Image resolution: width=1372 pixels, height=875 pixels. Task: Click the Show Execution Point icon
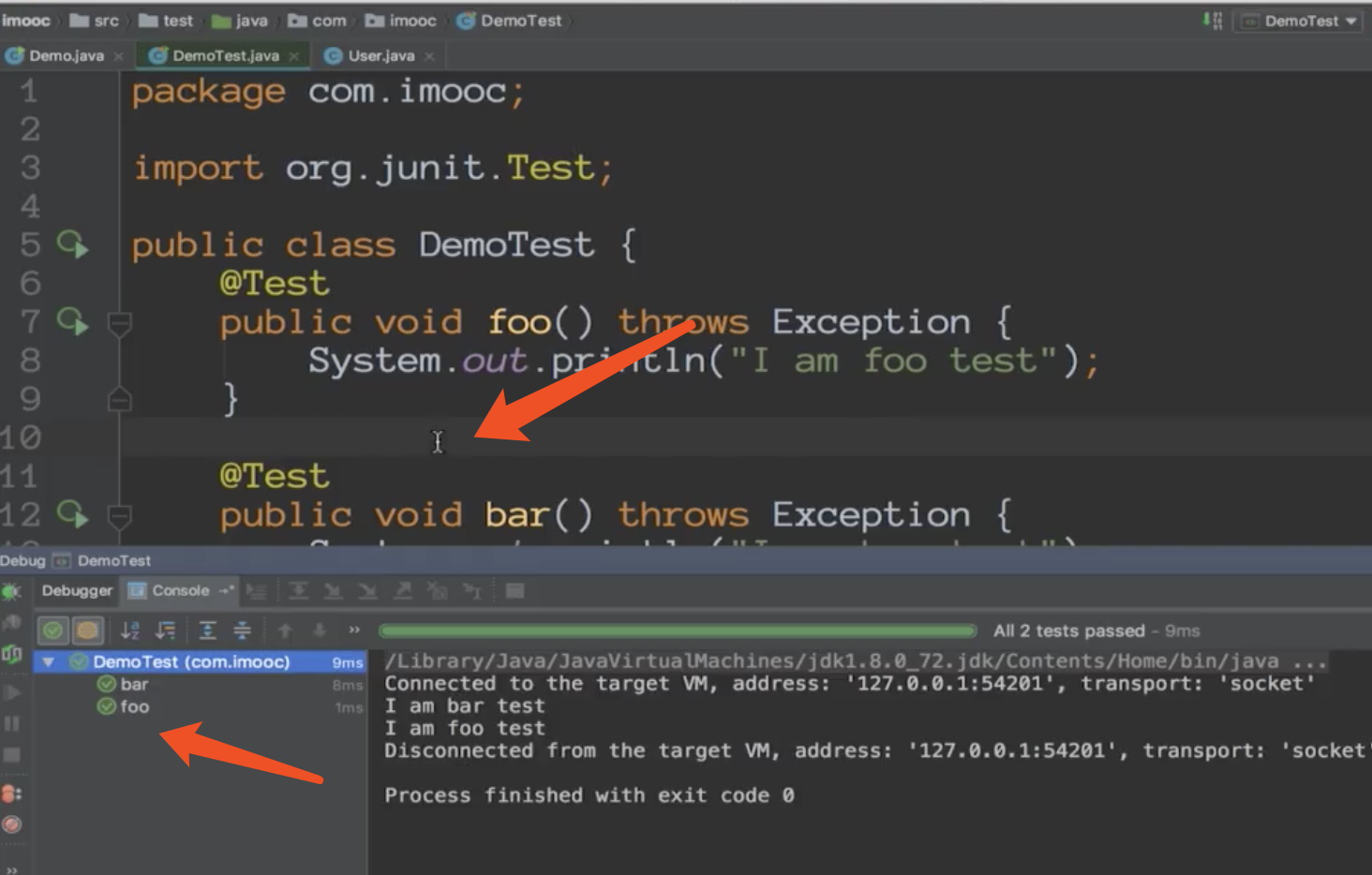(256, 591)
